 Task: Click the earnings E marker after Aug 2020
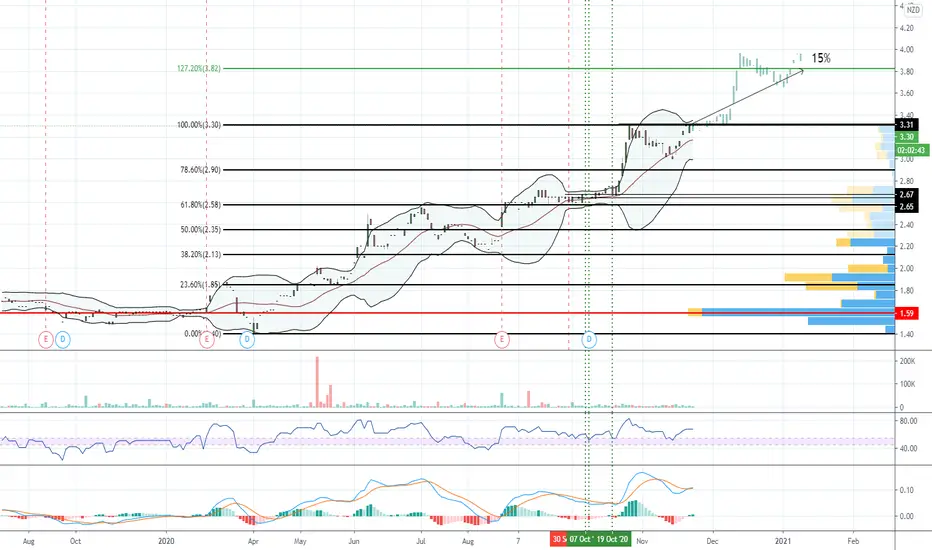(502, 340)
